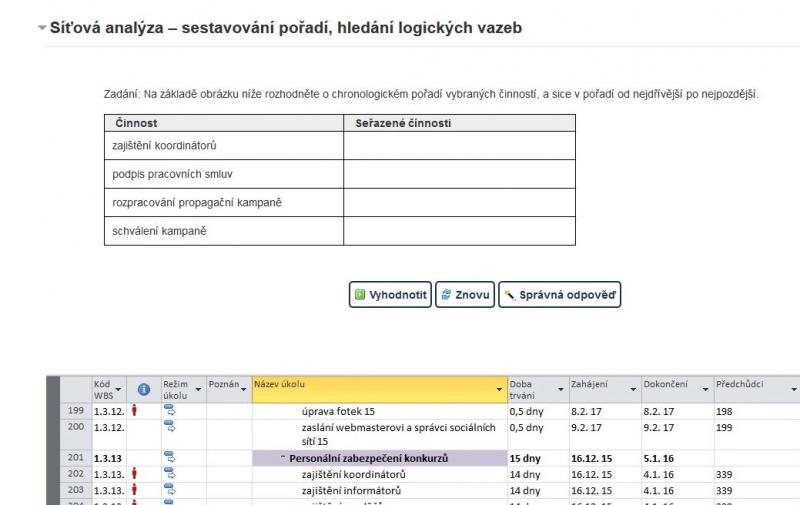The image size is (800, 505).
Task: Open Název úkolu column dropdown
Action: point(499,390)
